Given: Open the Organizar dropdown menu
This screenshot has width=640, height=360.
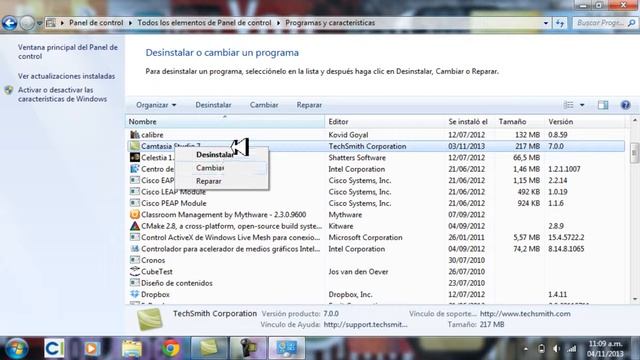Looking at the screenshot, I should coord(156,105).
